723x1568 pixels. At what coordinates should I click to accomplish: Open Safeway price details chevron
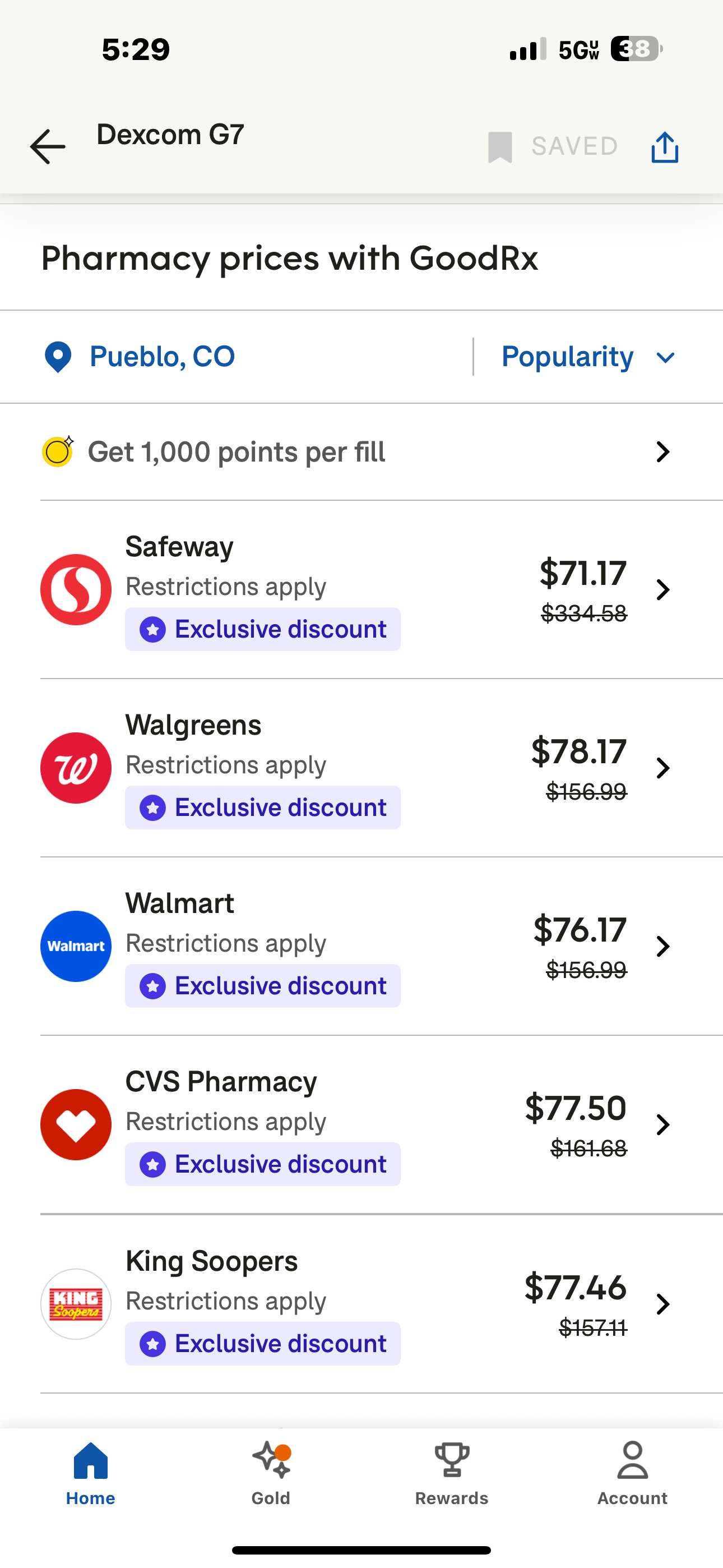[662, 589]
